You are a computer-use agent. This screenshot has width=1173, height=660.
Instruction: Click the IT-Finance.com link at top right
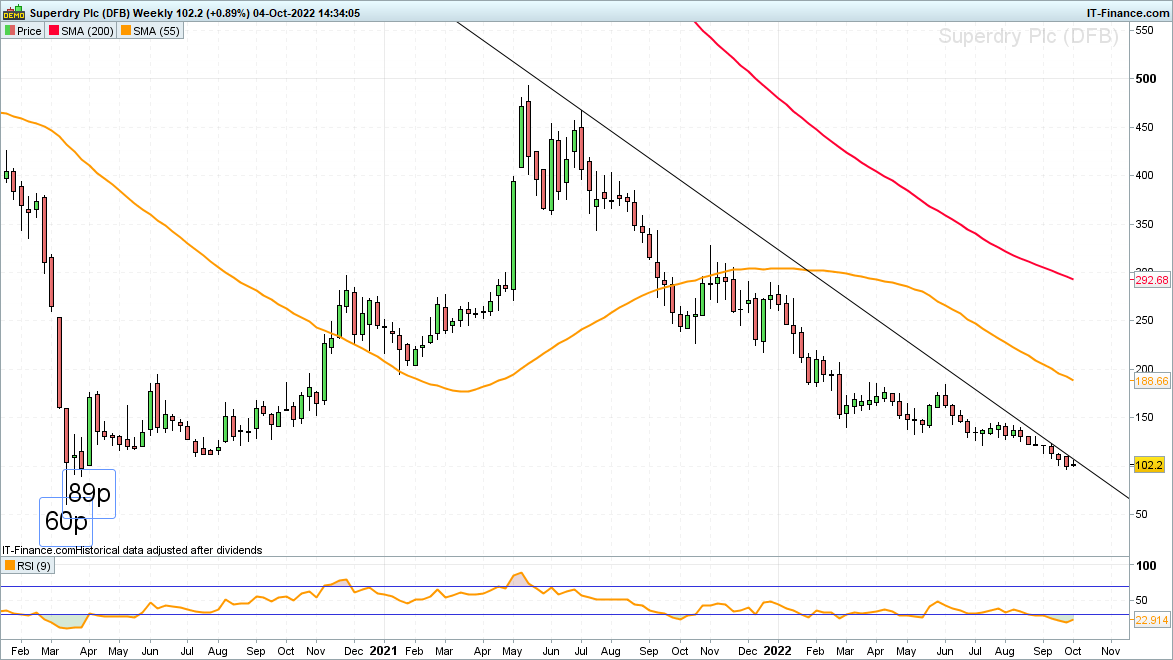tap(1127, 13)
